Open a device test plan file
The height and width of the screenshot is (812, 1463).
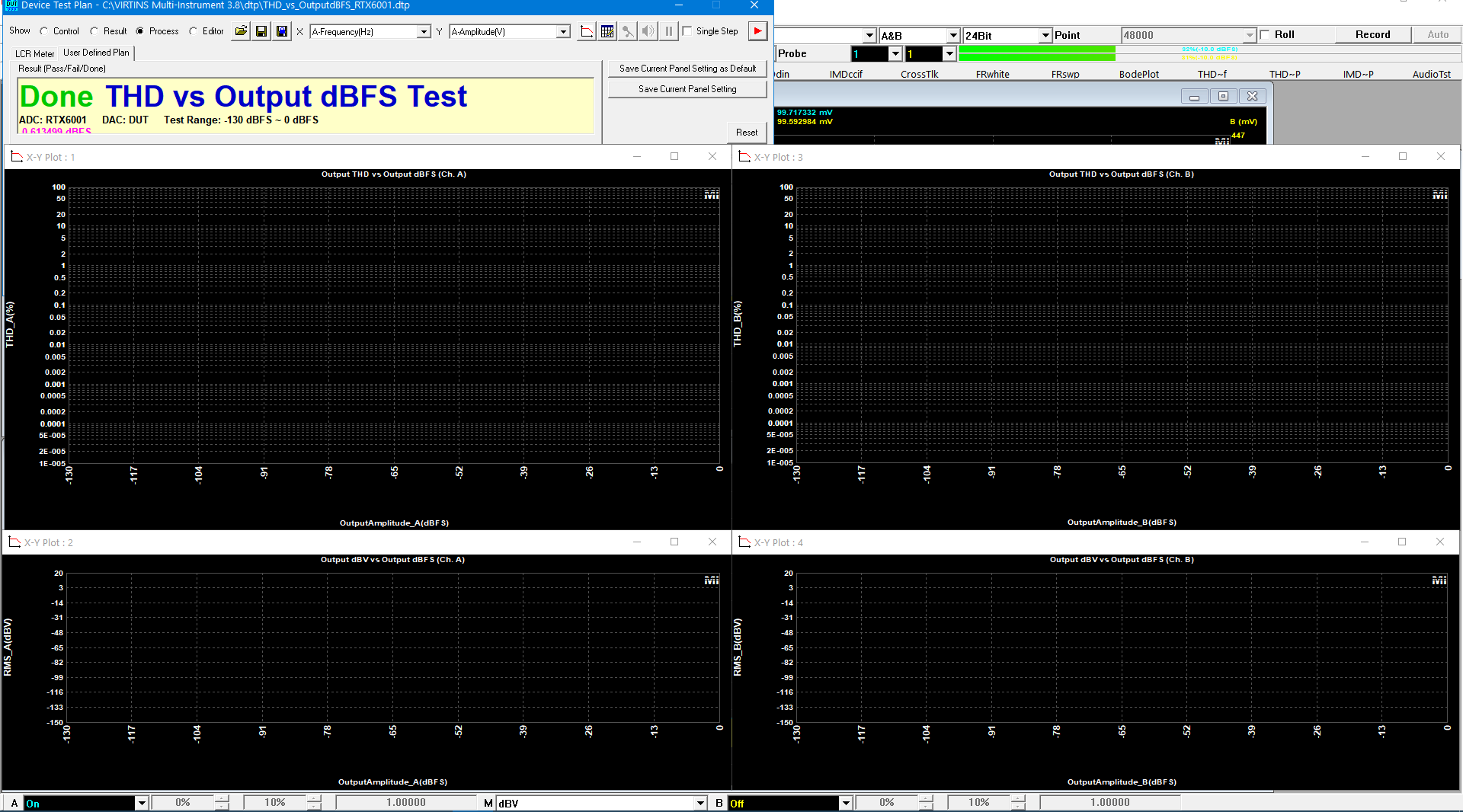click(x=241, y=31)
